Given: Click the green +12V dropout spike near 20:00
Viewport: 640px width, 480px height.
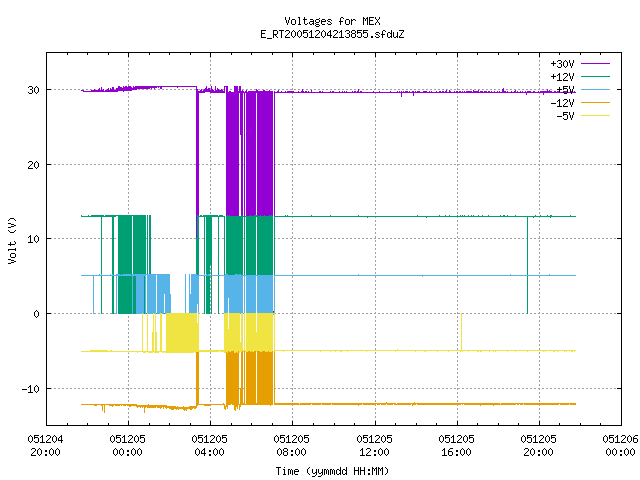Looking at the screenshot, I should pos(527,265).
